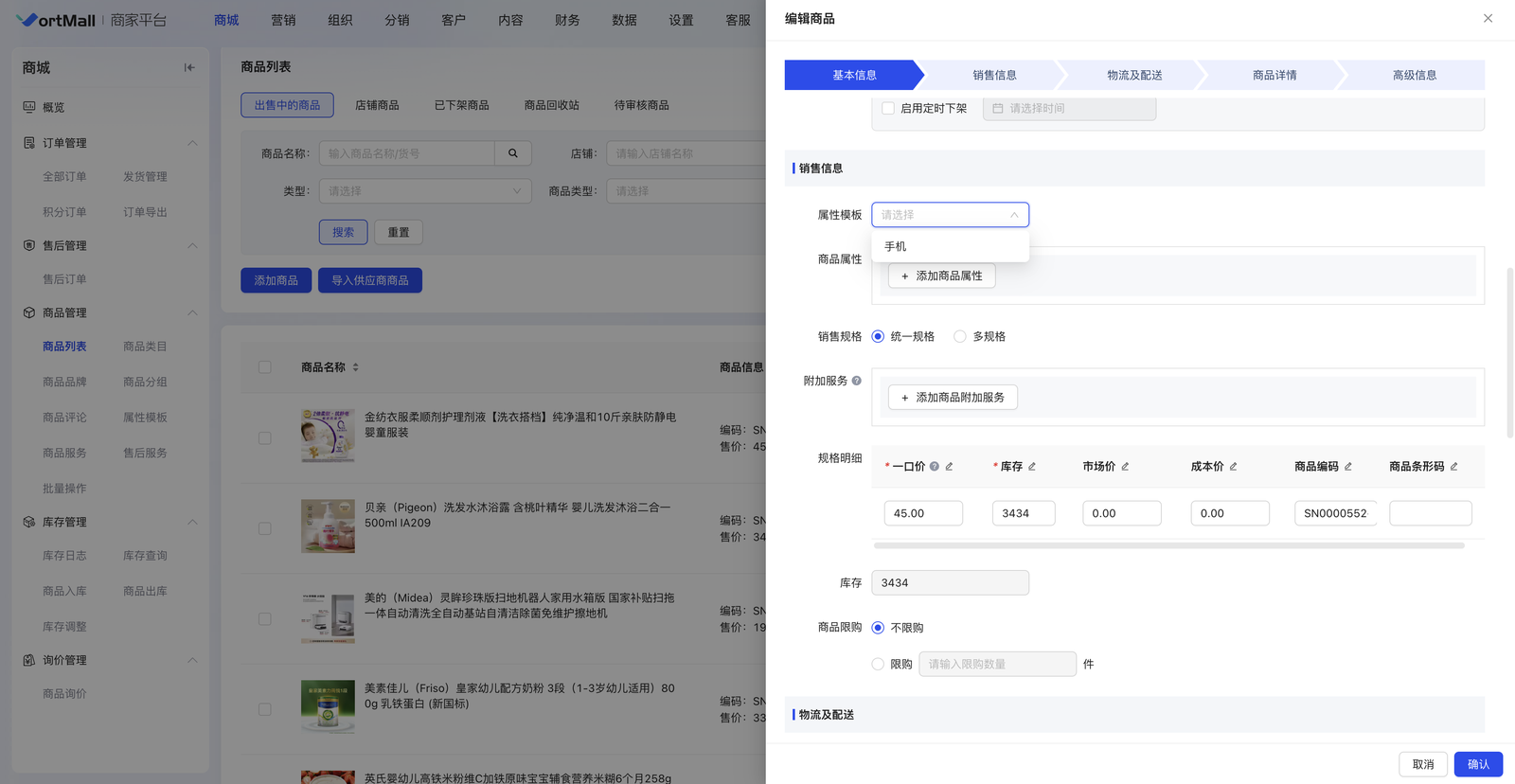Viewport: 1515px width, 784px height.
Task: Click edit pencil icon beside 市场价 header
Action: 1125,467
